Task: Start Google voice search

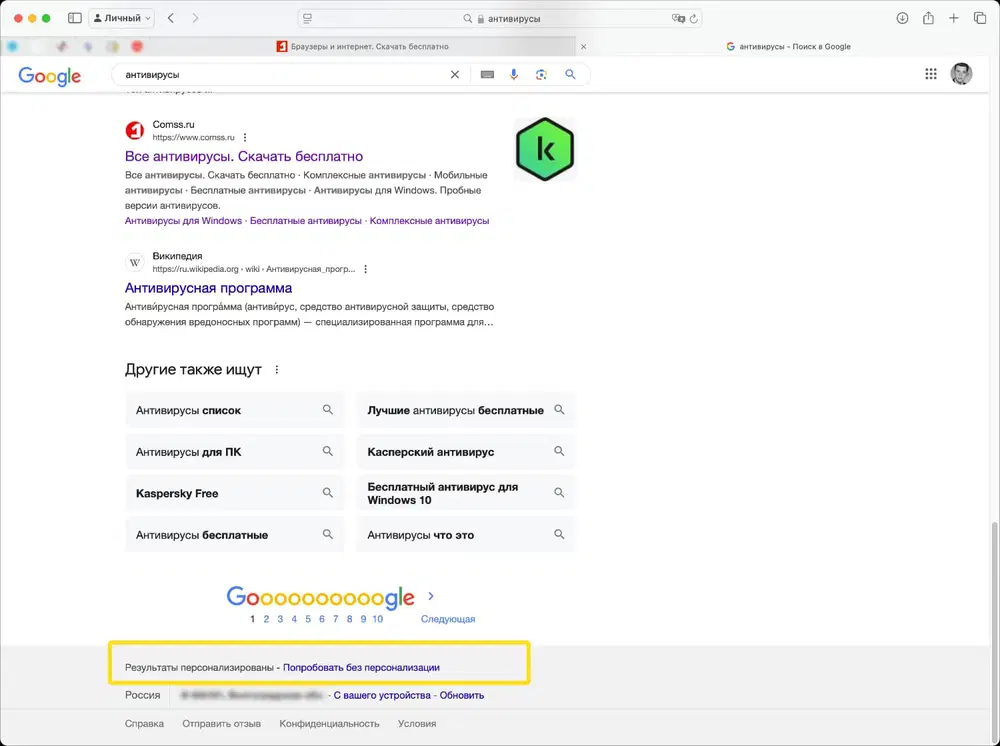Action: [514, 74]
